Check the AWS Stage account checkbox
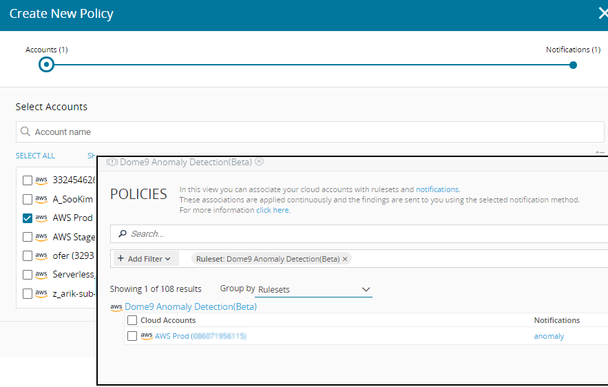Screen dimensions: 608x387 27,237
